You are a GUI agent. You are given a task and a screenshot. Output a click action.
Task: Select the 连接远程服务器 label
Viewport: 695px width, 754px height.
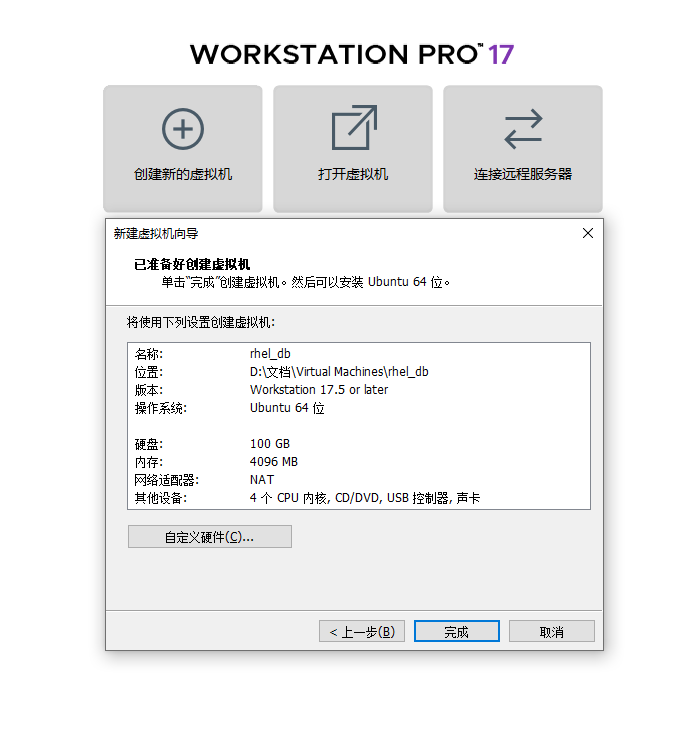point(523,174)
